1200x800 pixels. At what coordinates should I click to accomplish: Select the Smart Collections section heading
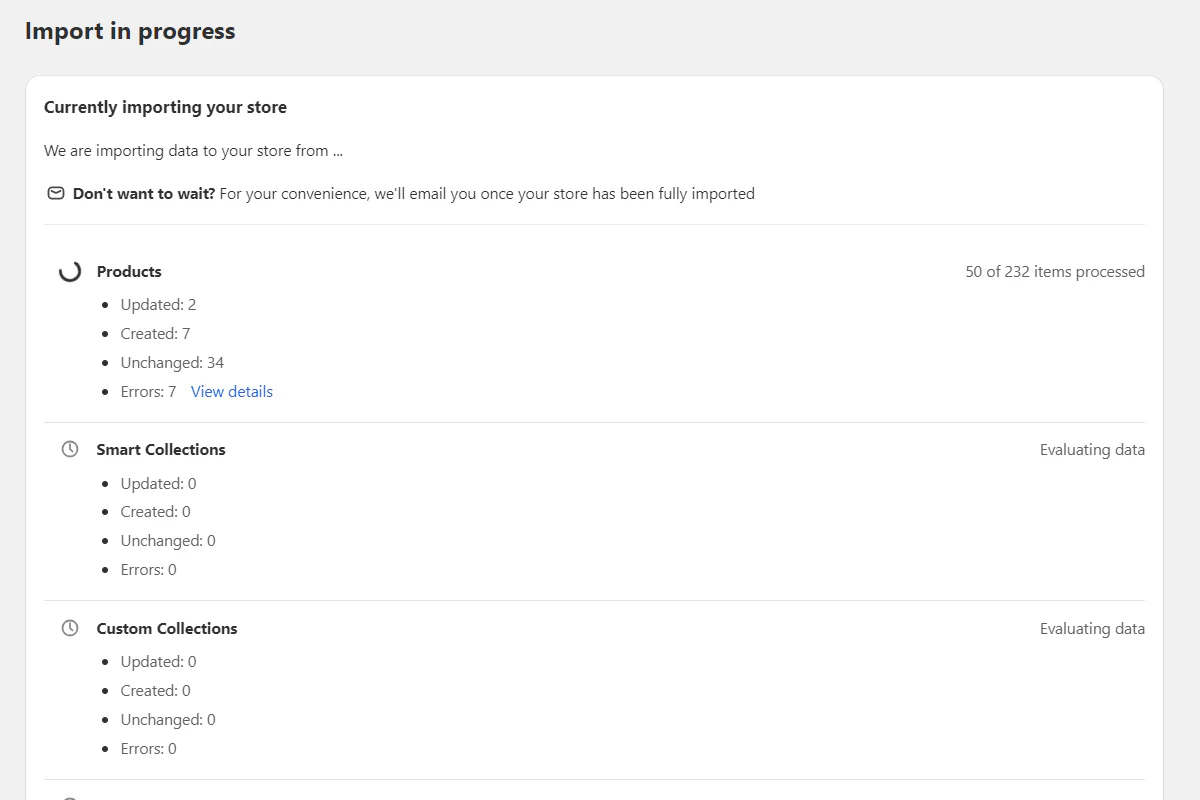point(161,450)
